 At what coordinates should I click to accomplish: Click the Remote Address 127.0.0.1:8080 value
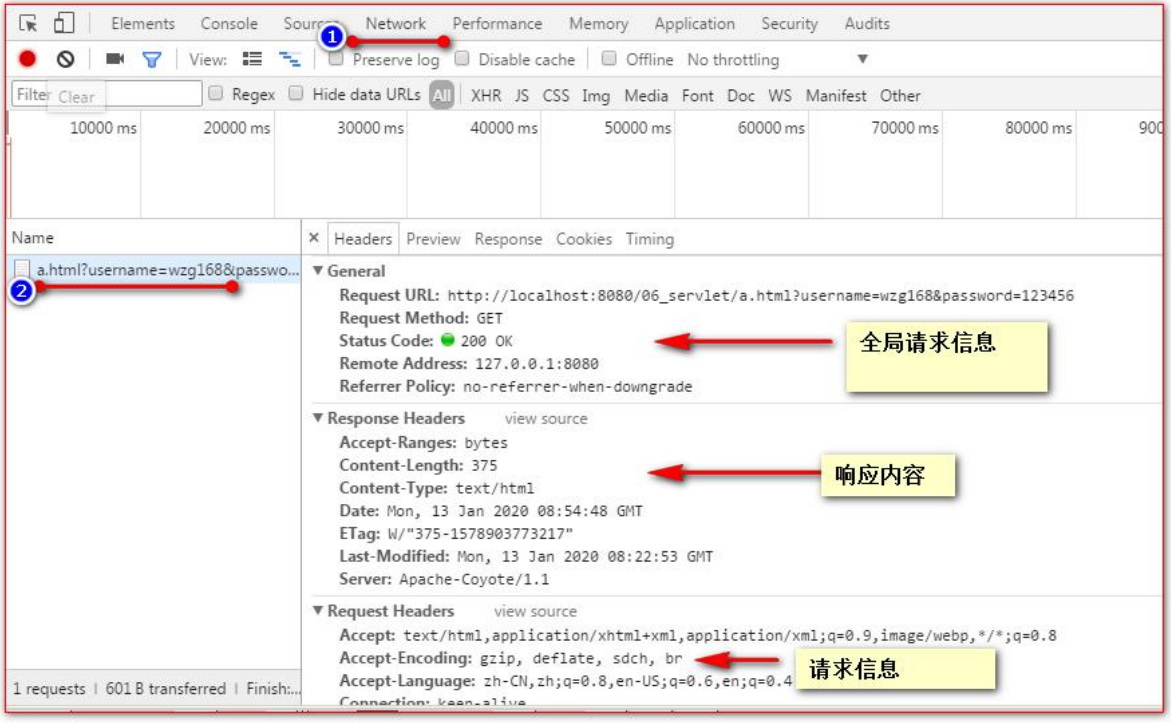pyautogui.click(x=536, y=364)
